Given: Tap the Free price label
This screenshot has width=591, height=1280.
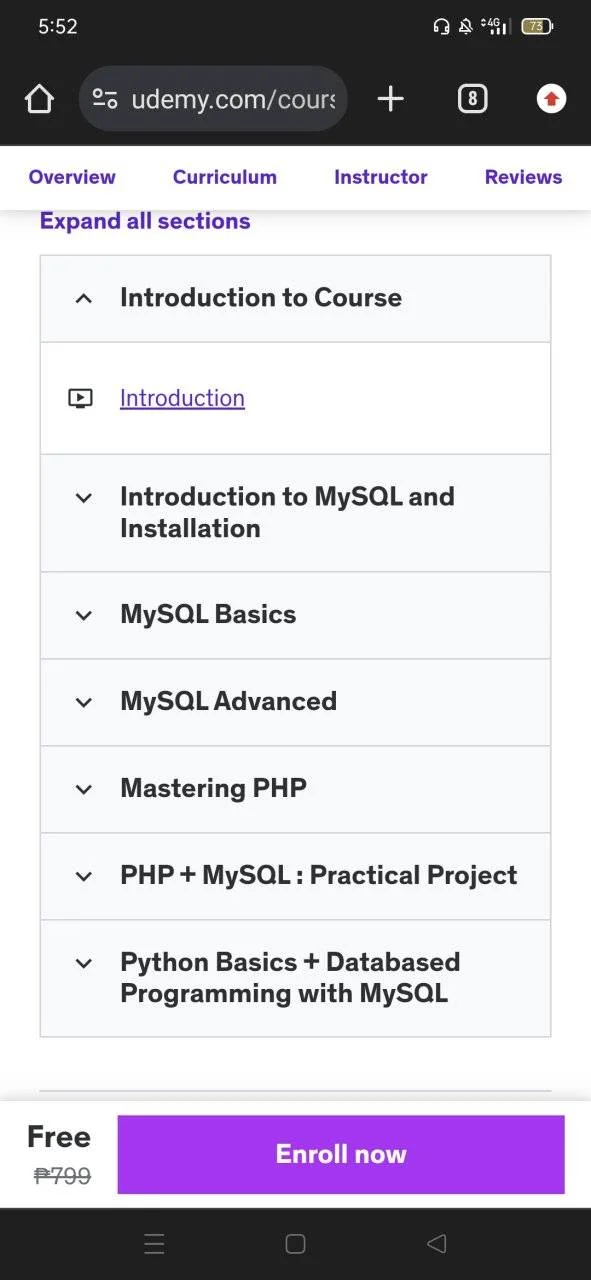Looking at the screenshot, I should [x=59, y=1137].
